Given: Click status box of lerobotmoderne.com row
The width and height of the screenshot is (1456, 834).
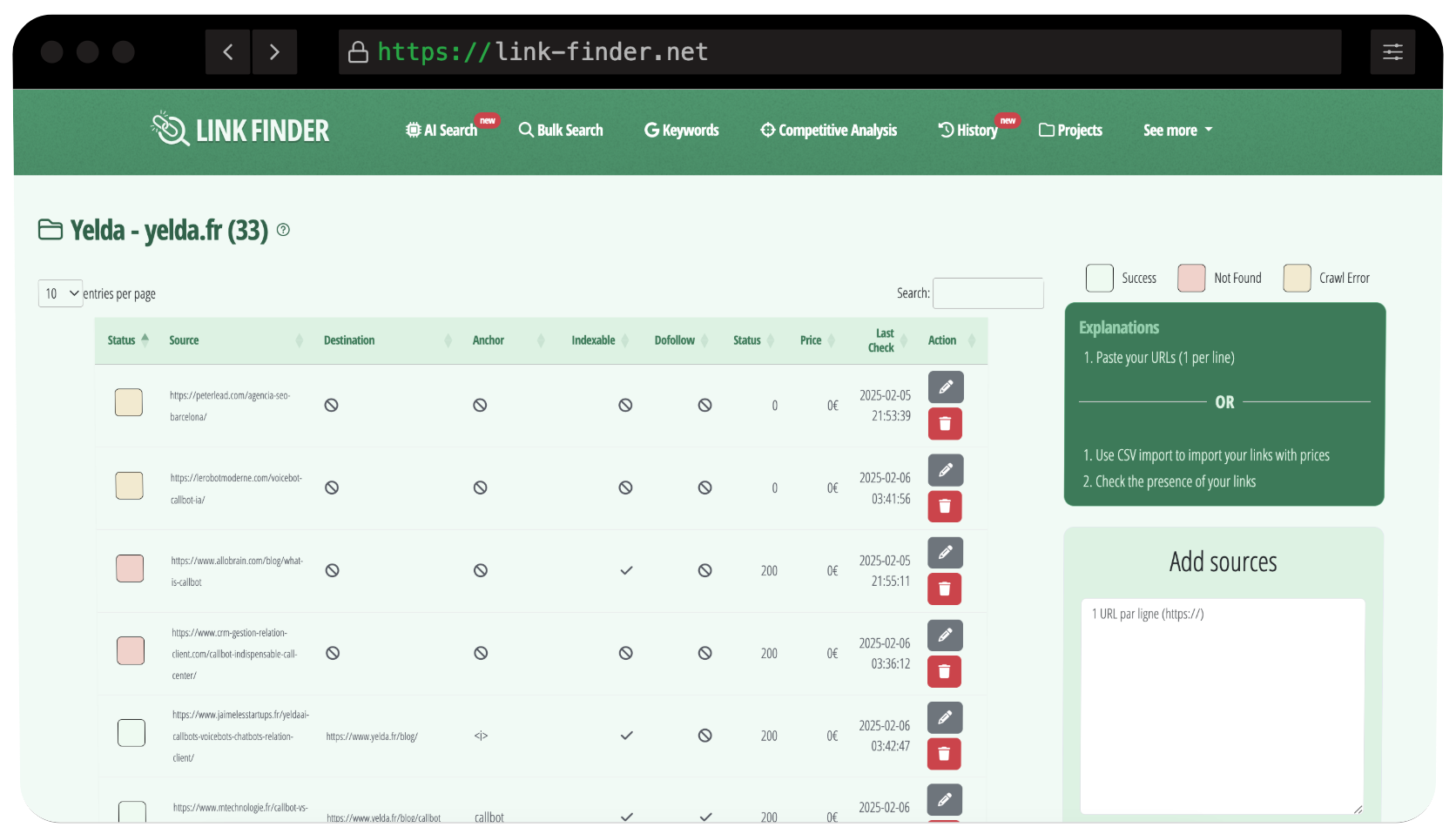Looking at the screenshot, I should click(x=130, y=486).
